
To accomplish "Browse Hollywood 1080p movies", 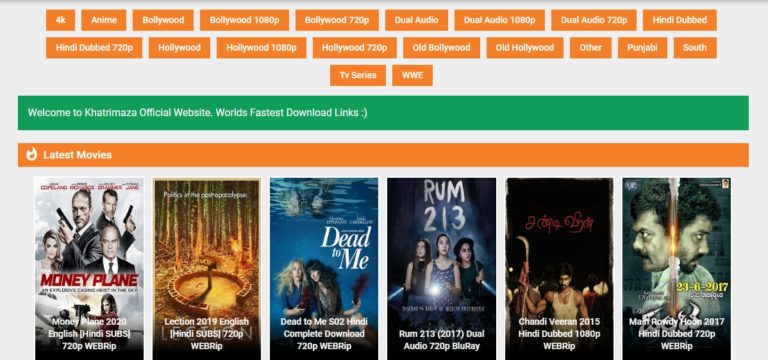I will (261, 48).
